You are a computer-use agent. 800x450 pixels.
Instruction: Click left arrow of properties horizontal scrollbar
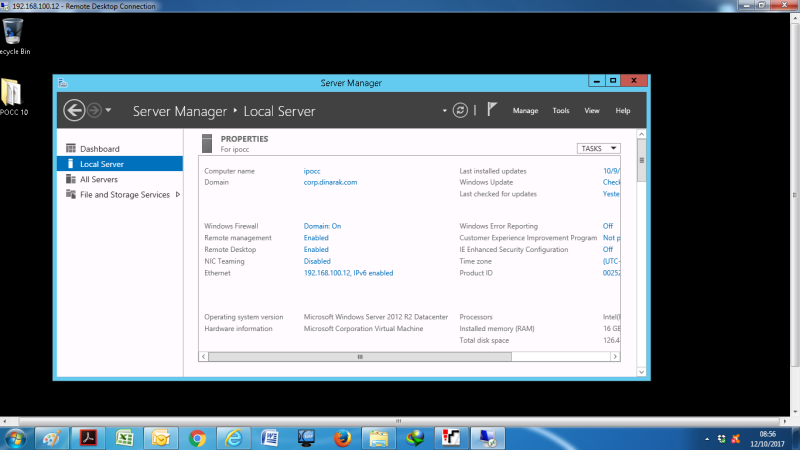204,357
